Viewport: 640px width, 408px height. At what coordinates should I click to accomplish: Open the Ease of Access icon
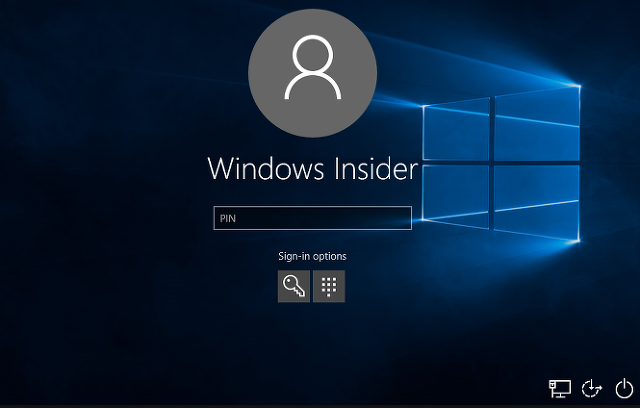coord(591,388)
